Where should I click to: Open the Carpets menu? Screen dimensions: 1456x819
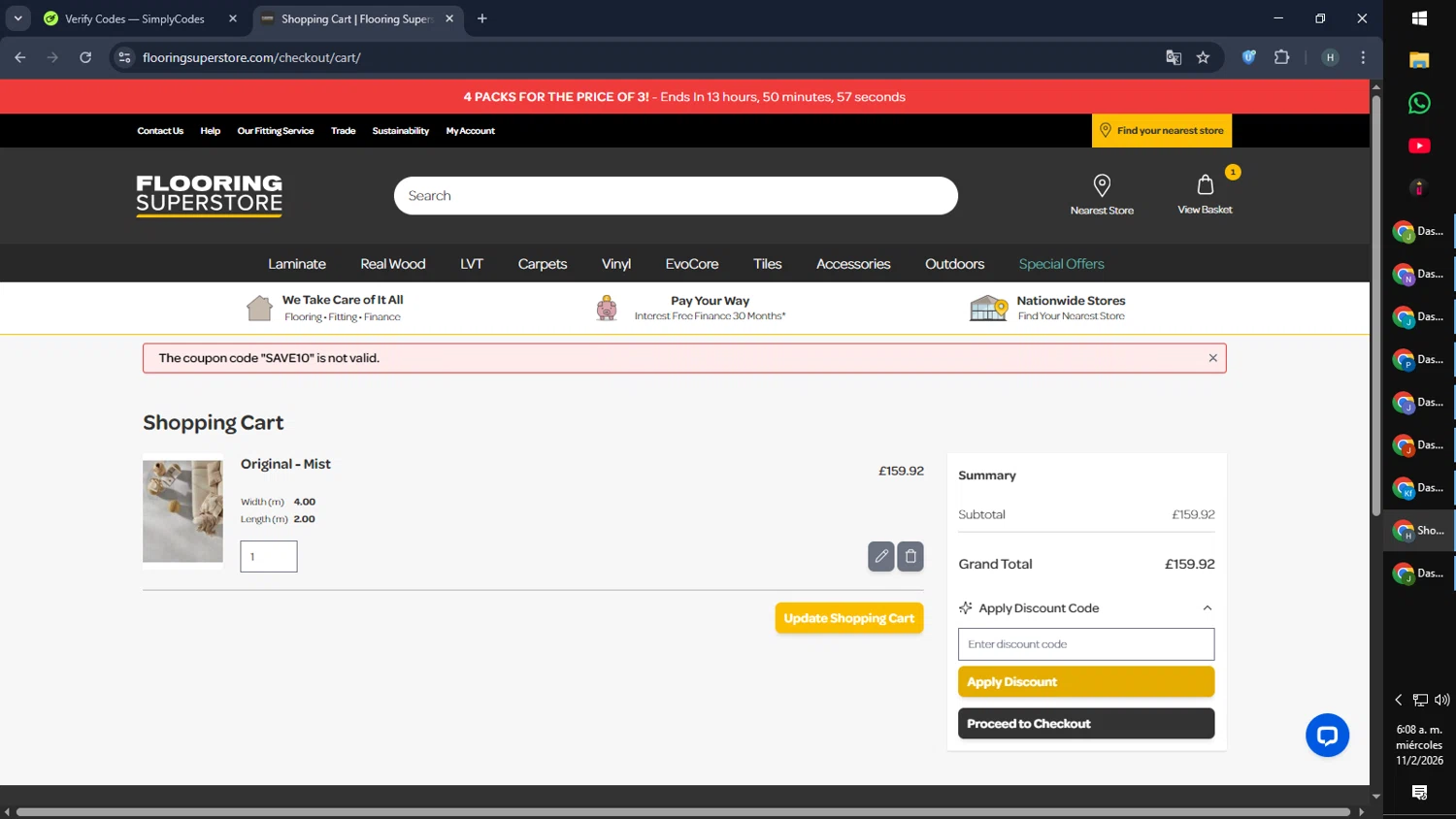pyautogui.click(x=543, y=264)
